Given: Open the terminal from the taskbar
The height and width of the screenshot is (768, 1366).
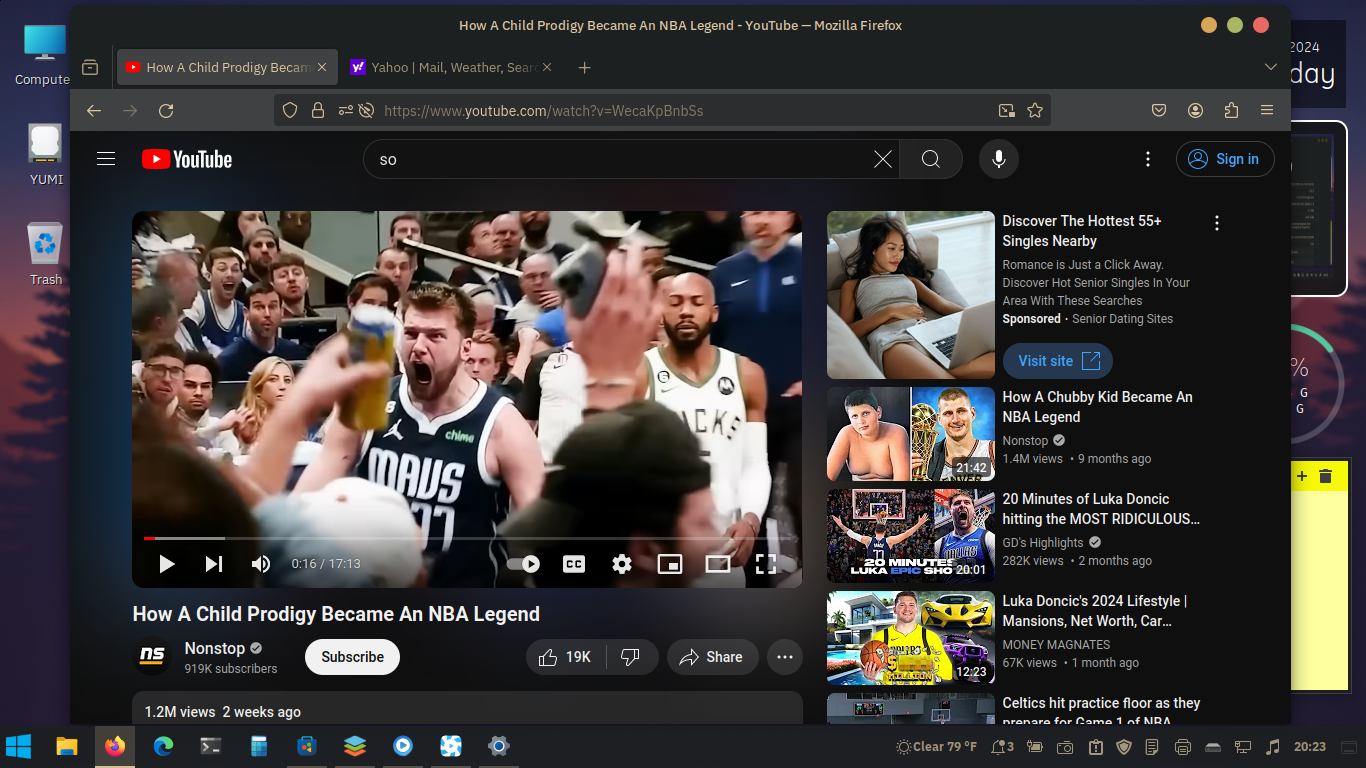Looking at the screenshot, I should [211, 746].
